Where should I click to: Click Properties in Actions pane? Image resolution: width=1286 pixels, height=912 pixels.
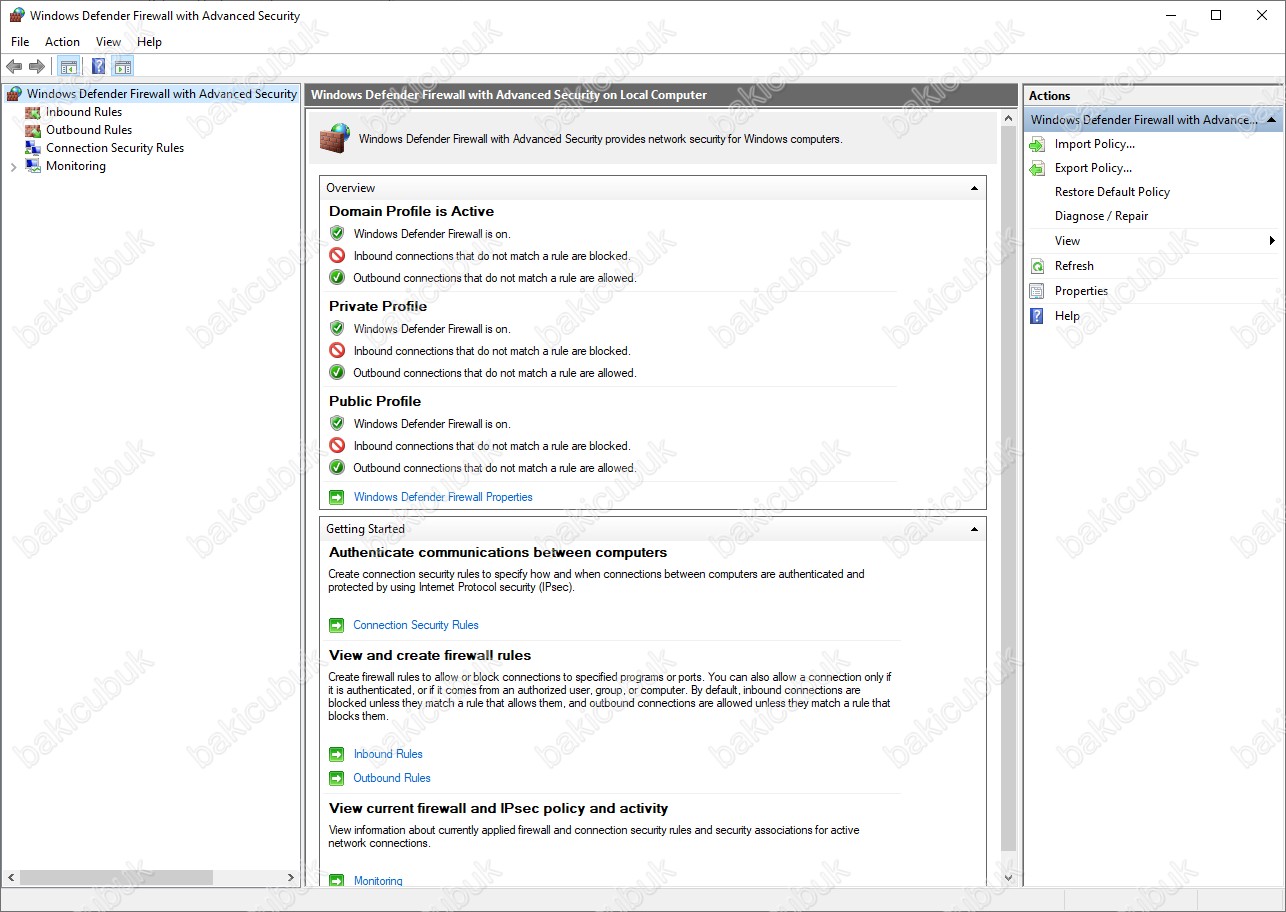(1081, 291)
